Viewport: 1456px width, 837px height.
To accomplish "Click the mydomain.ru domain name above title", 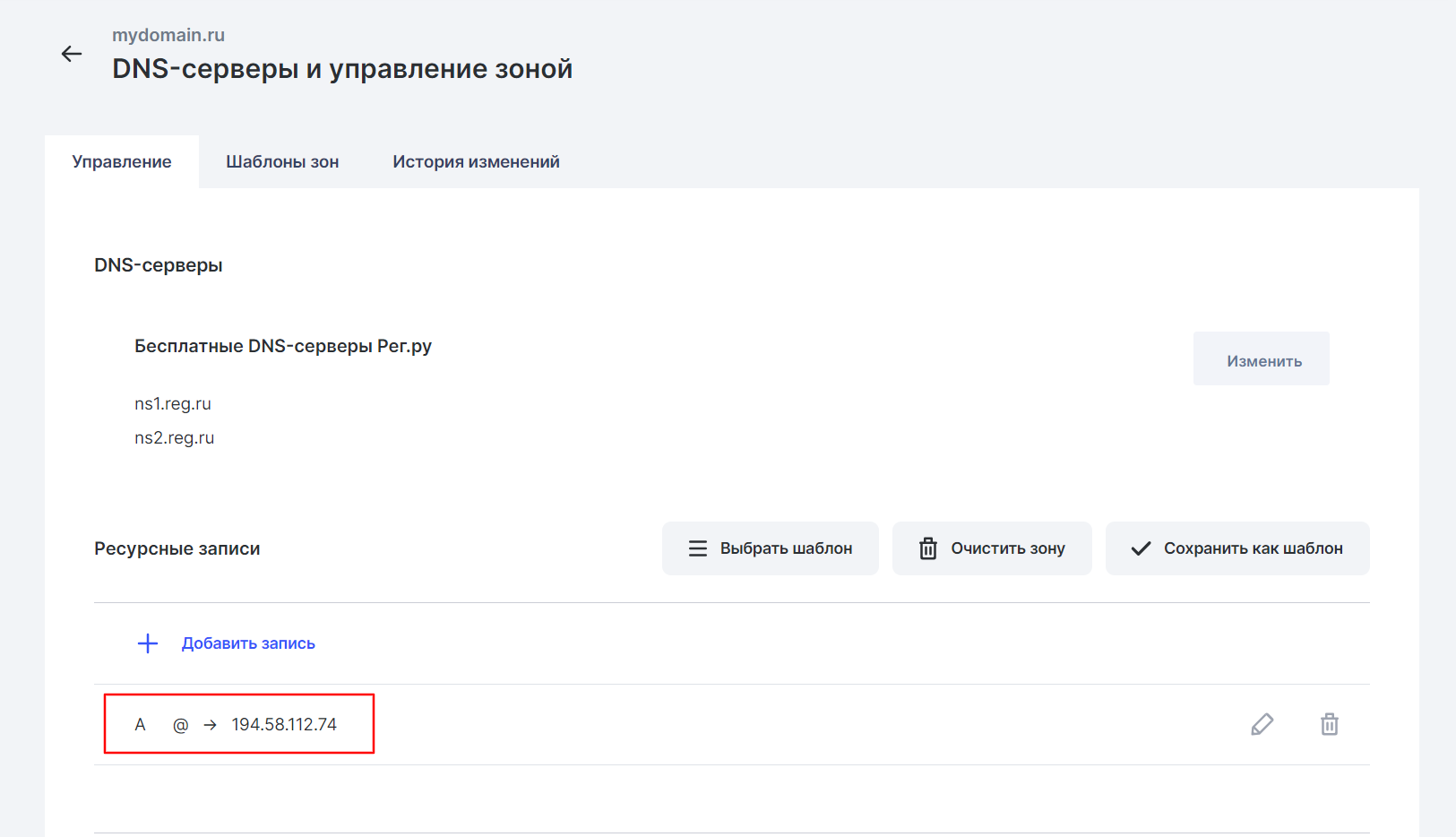I will [x=168, y=35].
